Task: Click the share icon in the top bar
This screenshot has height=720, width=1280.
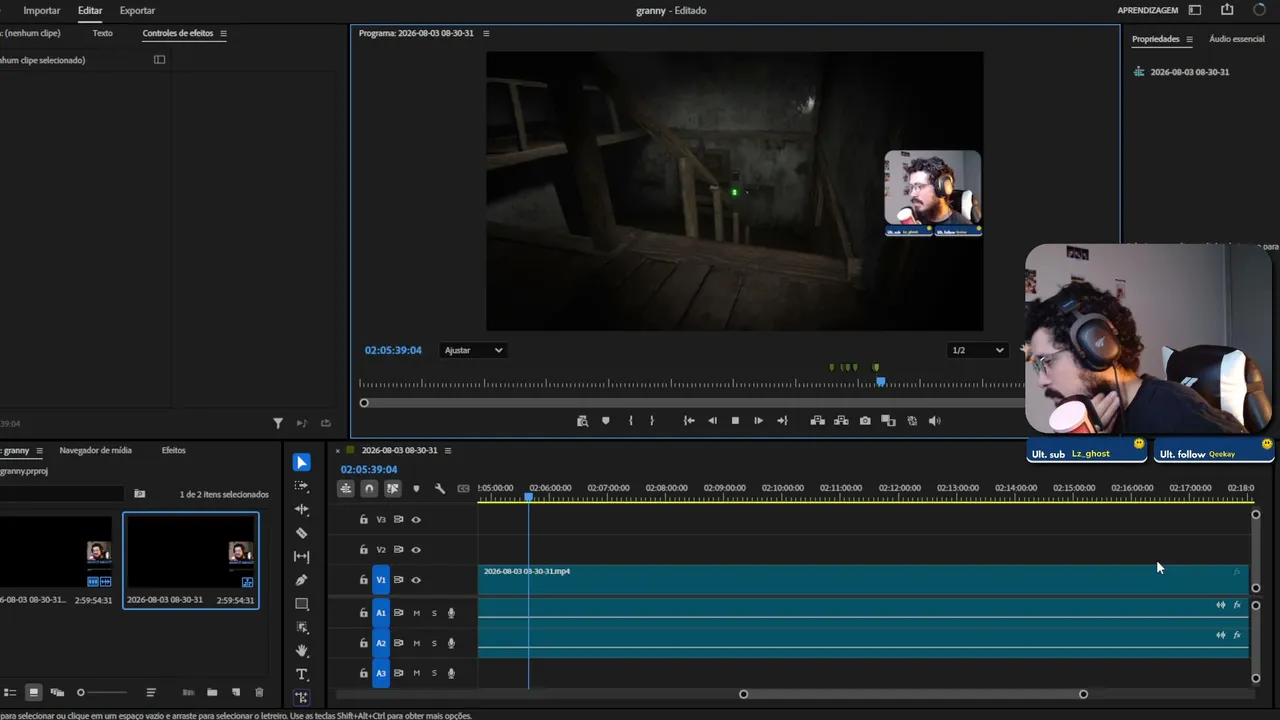Action: coord(1227,10)
